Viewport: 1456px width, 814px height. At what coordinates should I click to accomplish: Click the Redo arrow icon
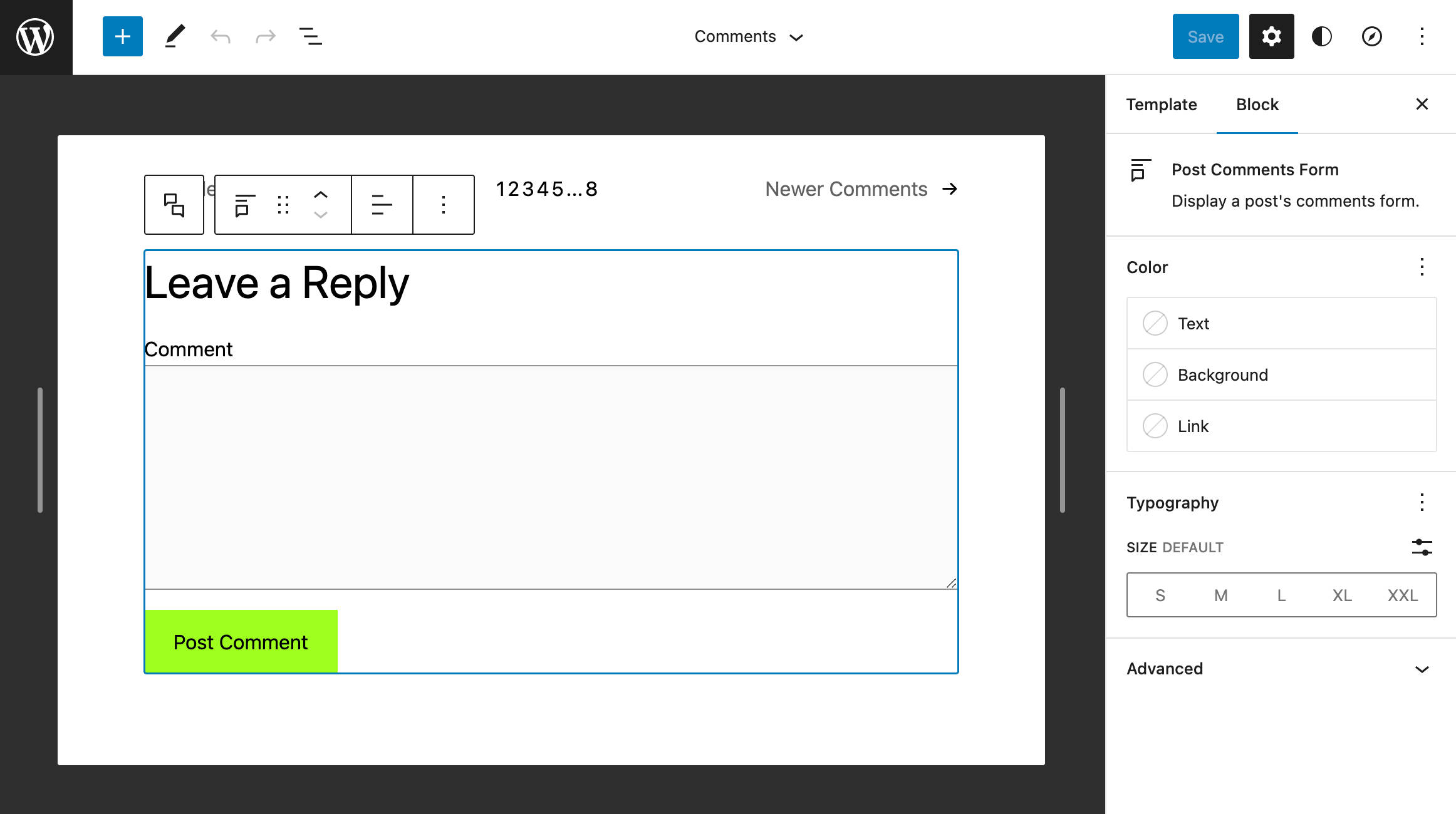(264, 37)
